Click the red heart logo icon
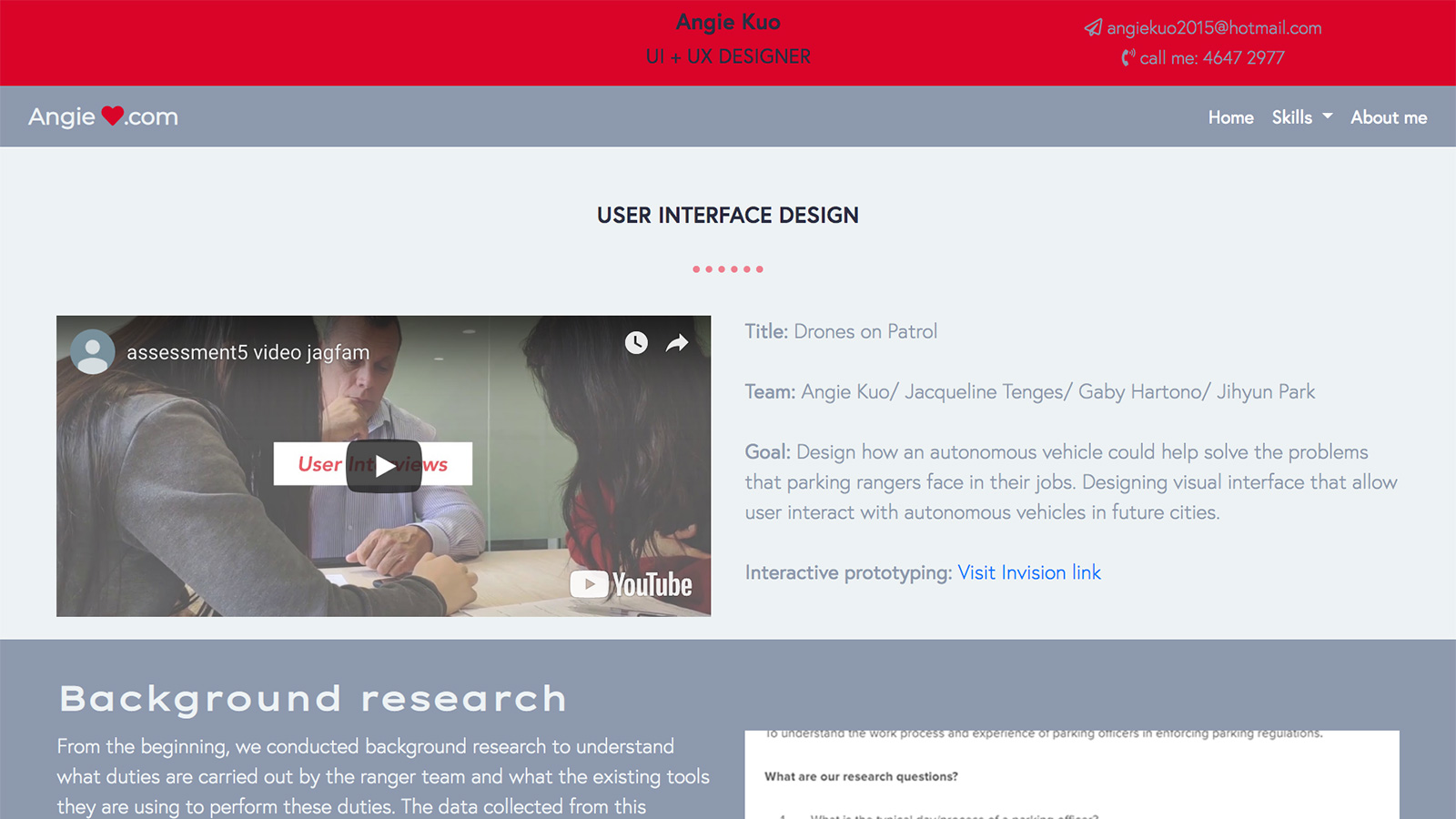The image size is (1456, 819). pos(112,116)
